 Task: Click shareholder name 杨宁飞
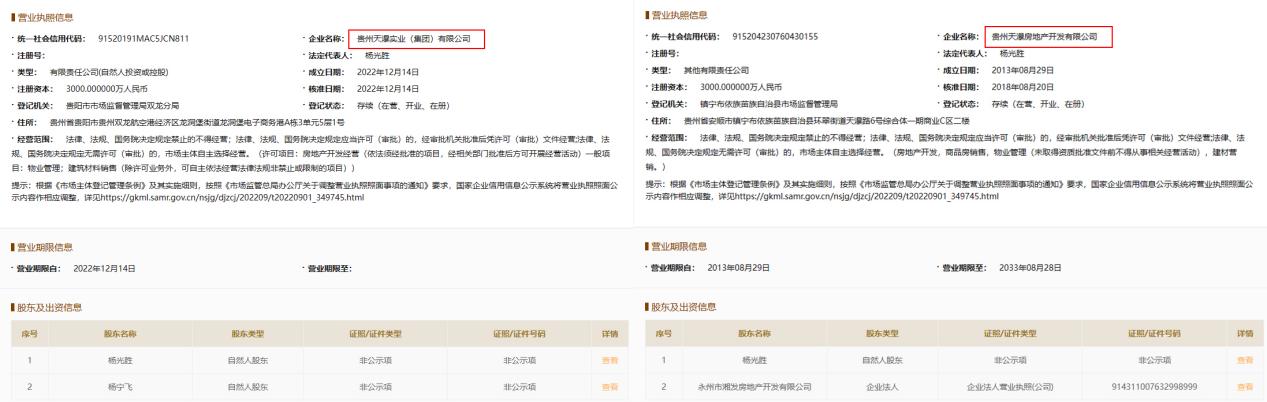tap(120, 385)
